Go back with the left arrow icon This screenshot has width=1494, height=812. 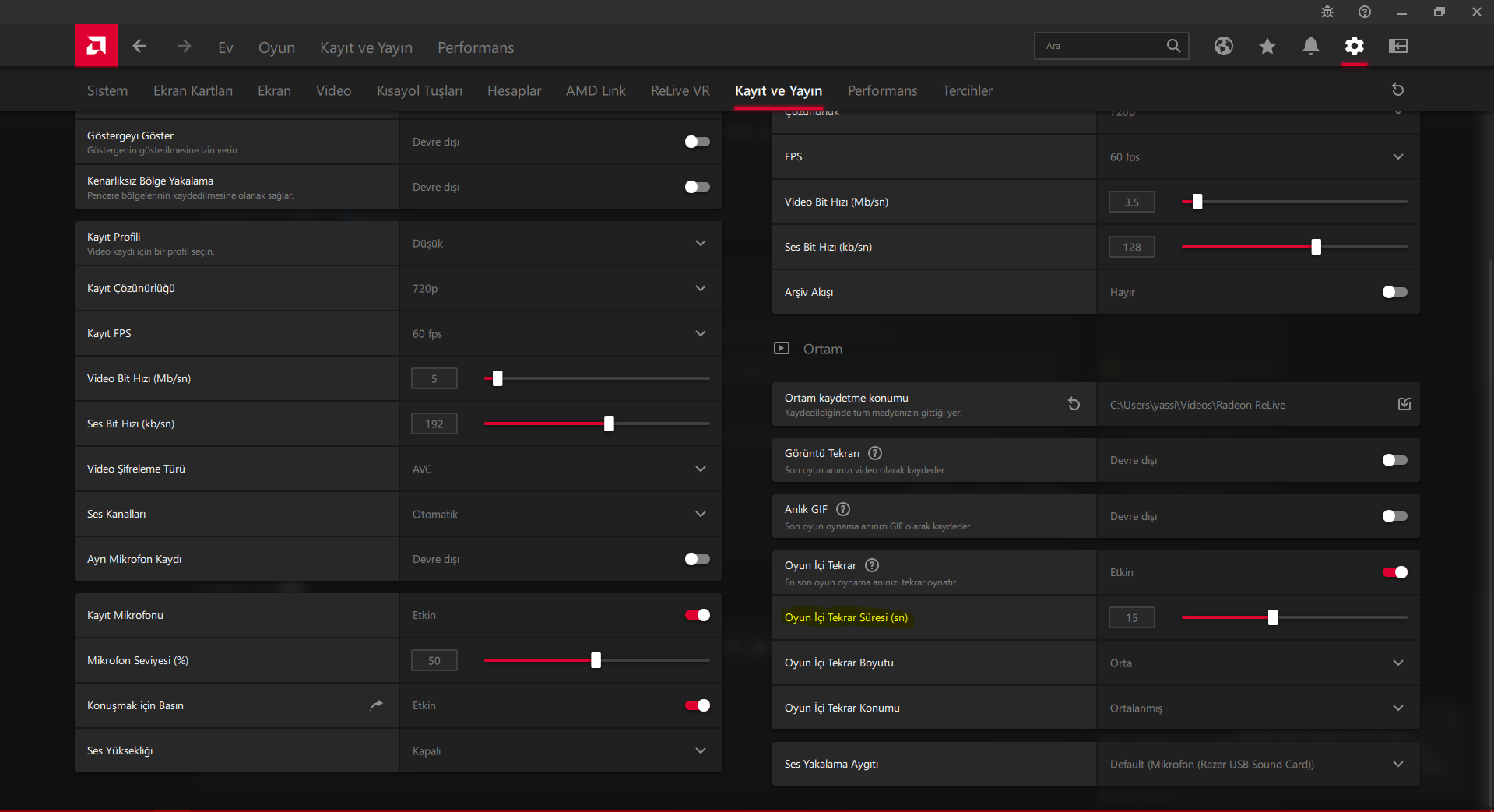point(139,47)
